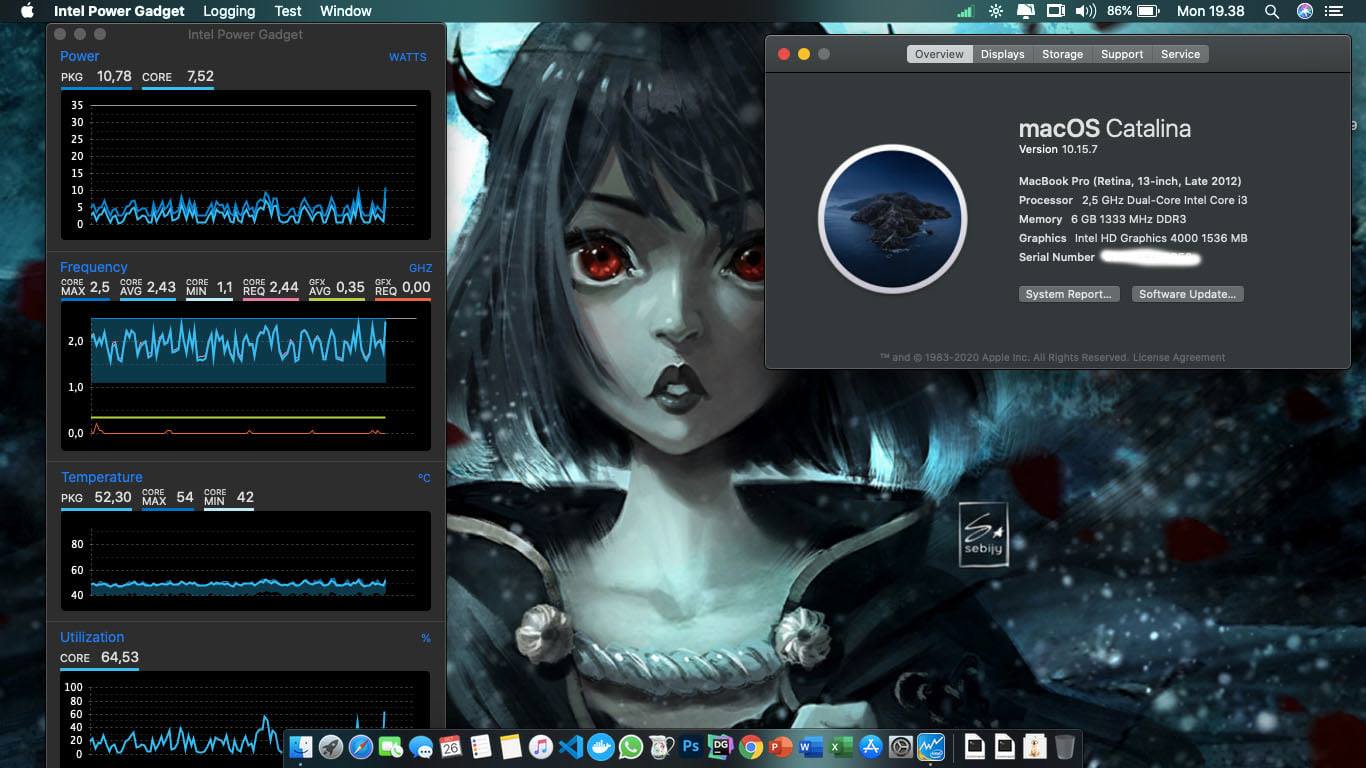This screenshot has width=1366, height=768.
Task: Open the photo document at the dock's right end
Action: coord(1035,747)
